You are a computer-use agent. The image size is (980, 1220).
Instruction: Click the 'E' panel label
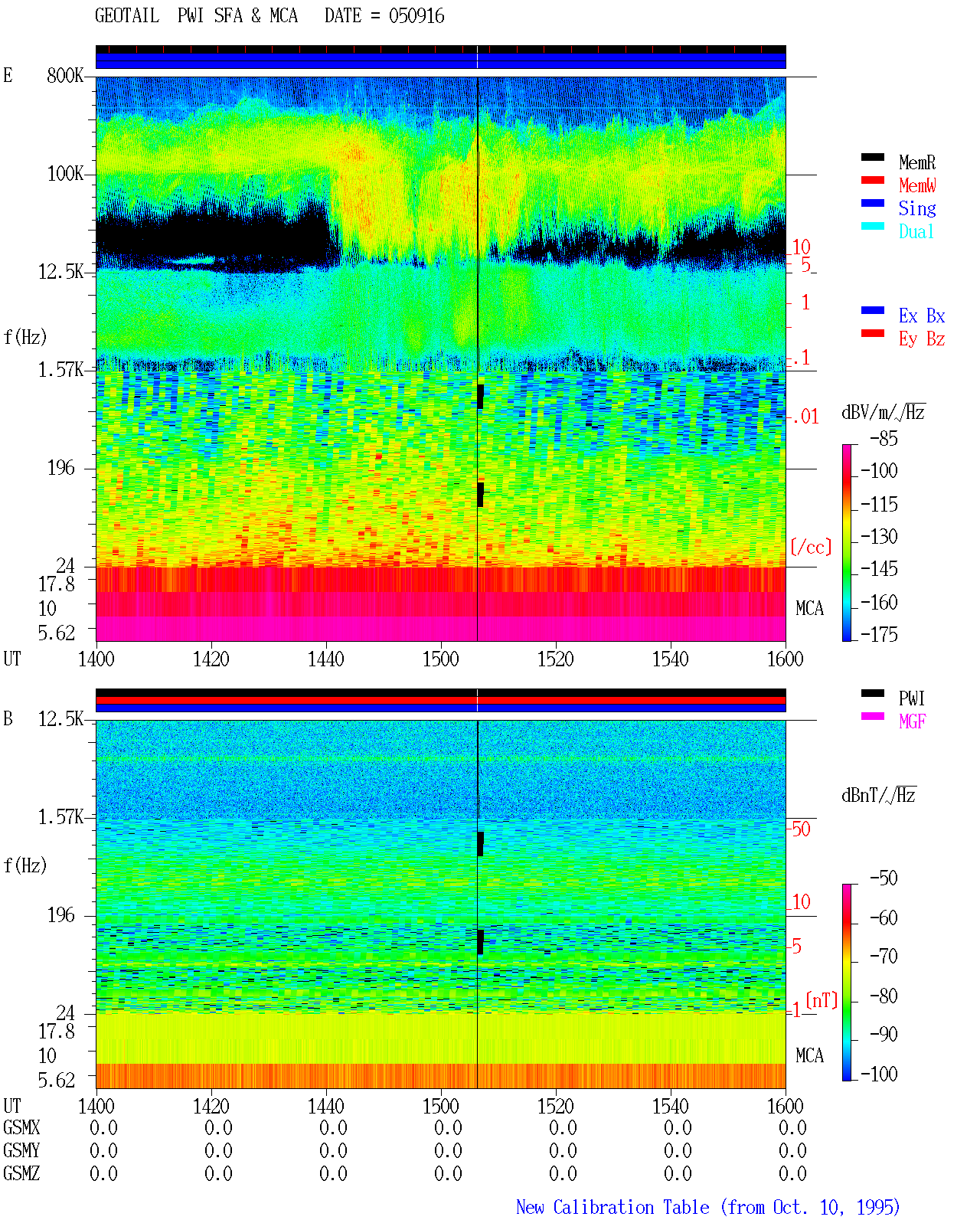8,75
